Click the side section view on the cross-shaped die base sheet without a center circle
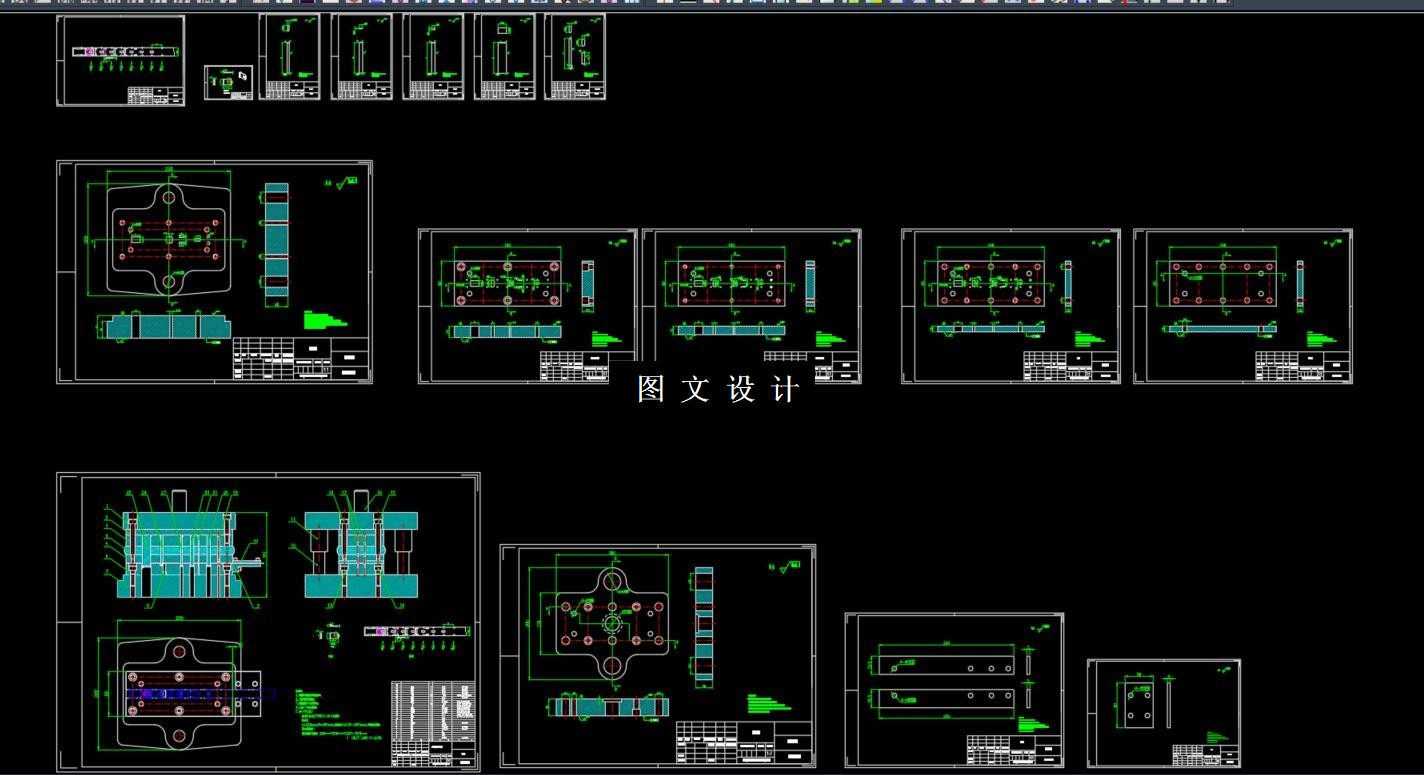Screen dimensions: 1424x775 (276, 241)
